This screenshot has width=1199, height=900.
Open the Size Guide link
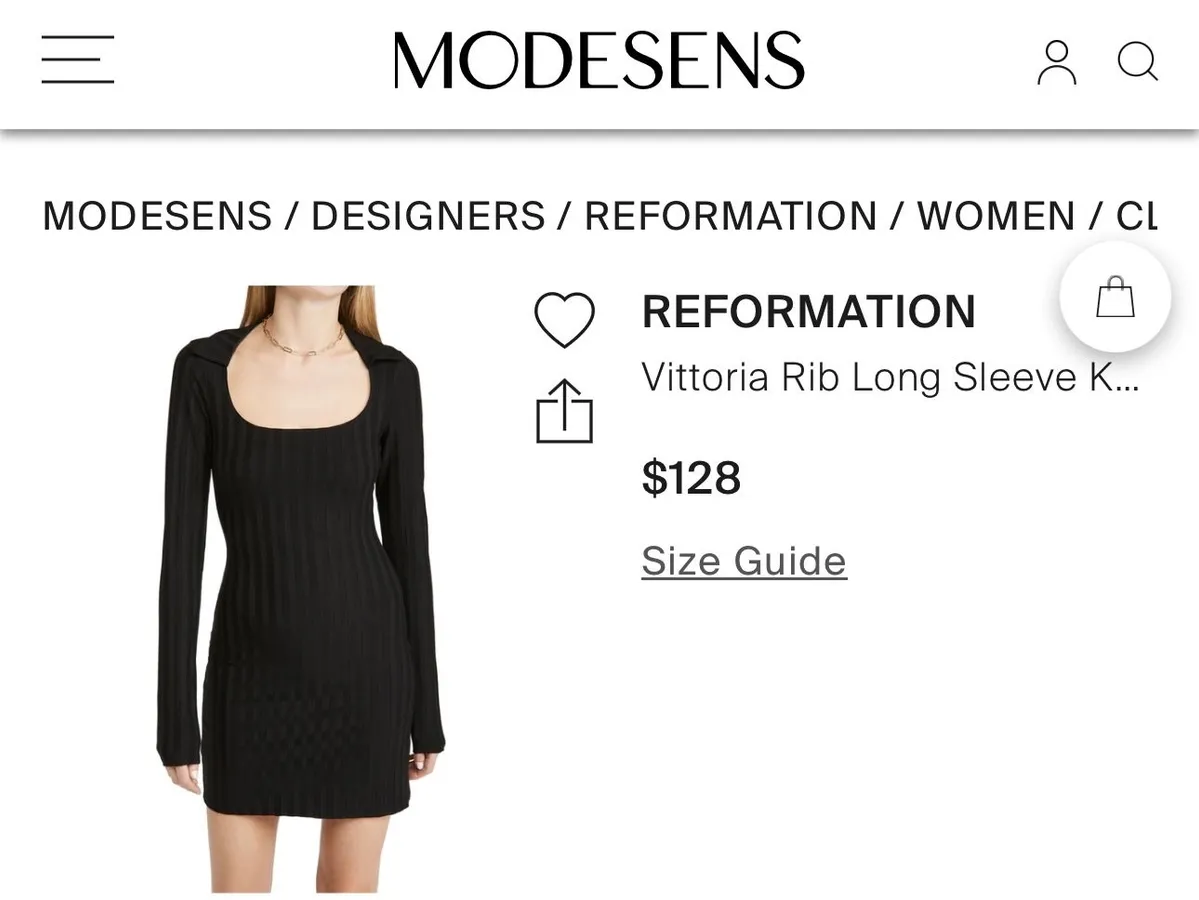pos(742,560)
